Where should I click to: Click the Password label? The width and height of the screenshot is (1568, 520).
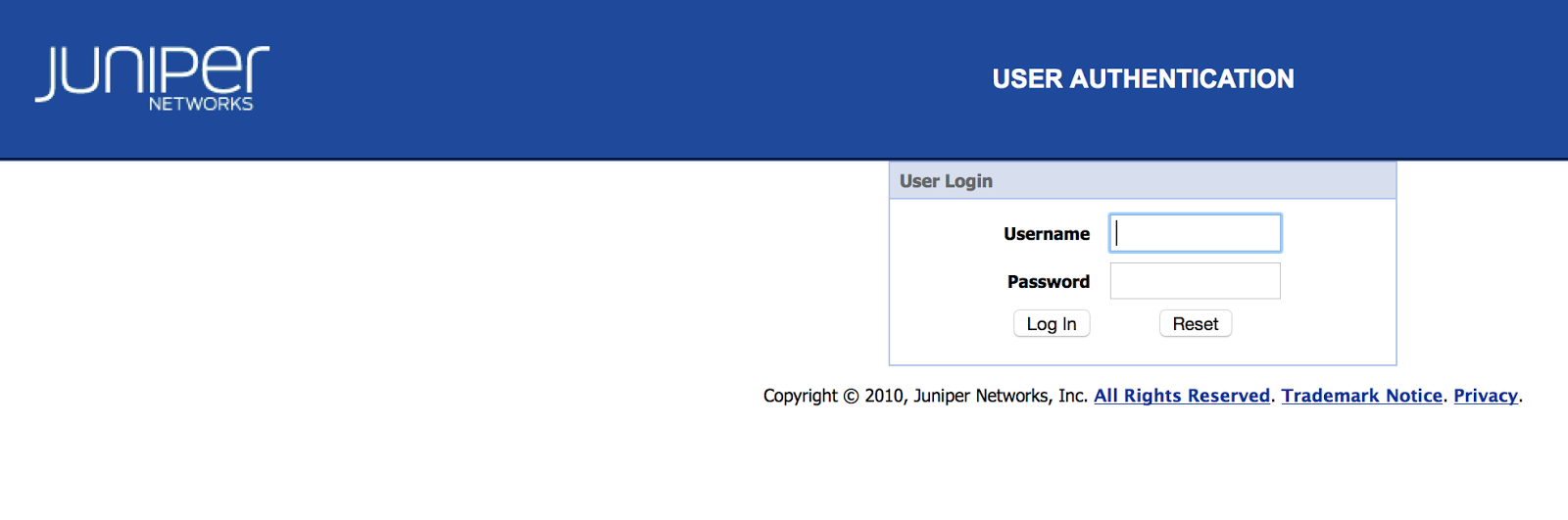click(1049, 282)
